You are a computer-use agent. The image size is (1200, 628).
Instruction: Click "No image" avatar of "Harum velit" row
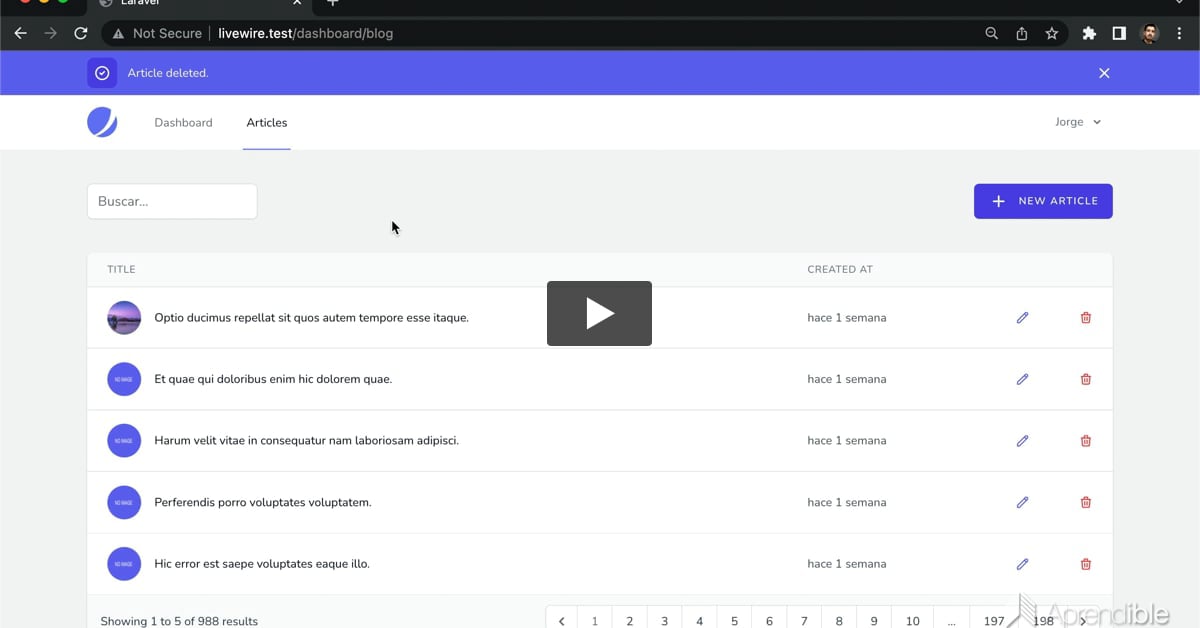coord(124,441)
